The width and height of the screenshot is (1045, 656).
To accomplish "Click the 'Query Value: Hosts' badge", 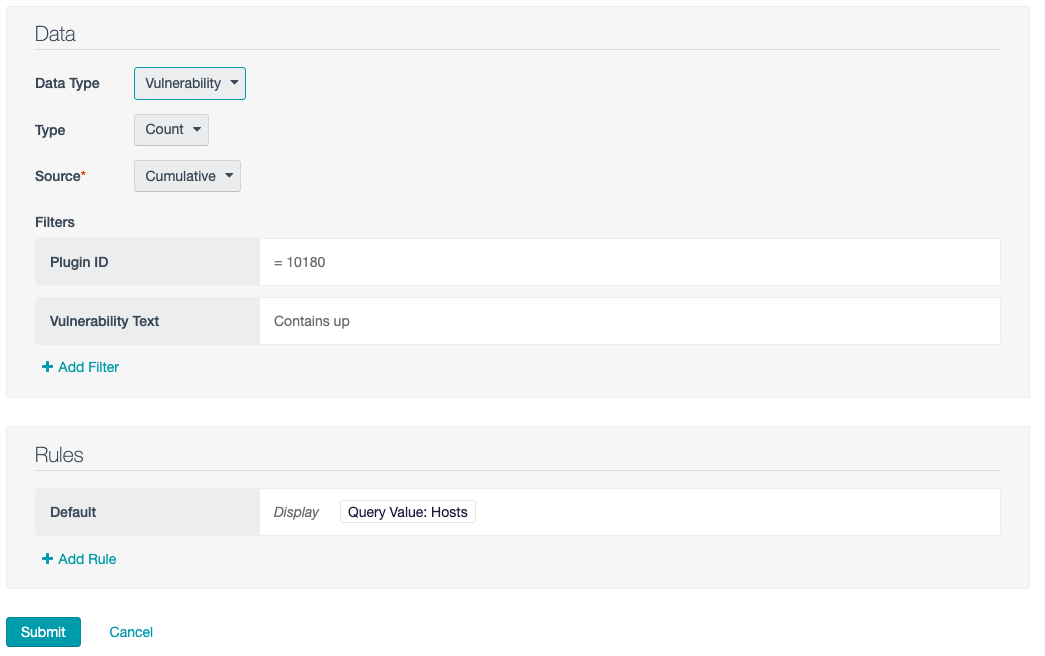I will click(x=407, y=512).
